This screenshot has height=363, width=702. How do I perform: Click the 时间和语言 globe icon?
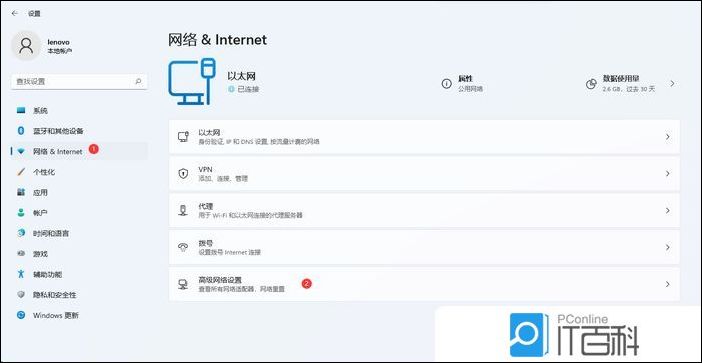coord(21,233)
